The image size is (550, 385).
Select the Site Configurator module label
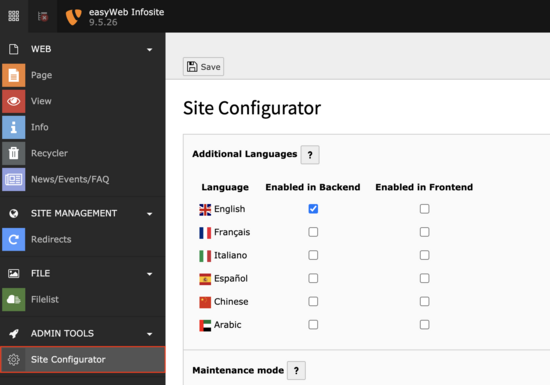[x=68, y=360]
